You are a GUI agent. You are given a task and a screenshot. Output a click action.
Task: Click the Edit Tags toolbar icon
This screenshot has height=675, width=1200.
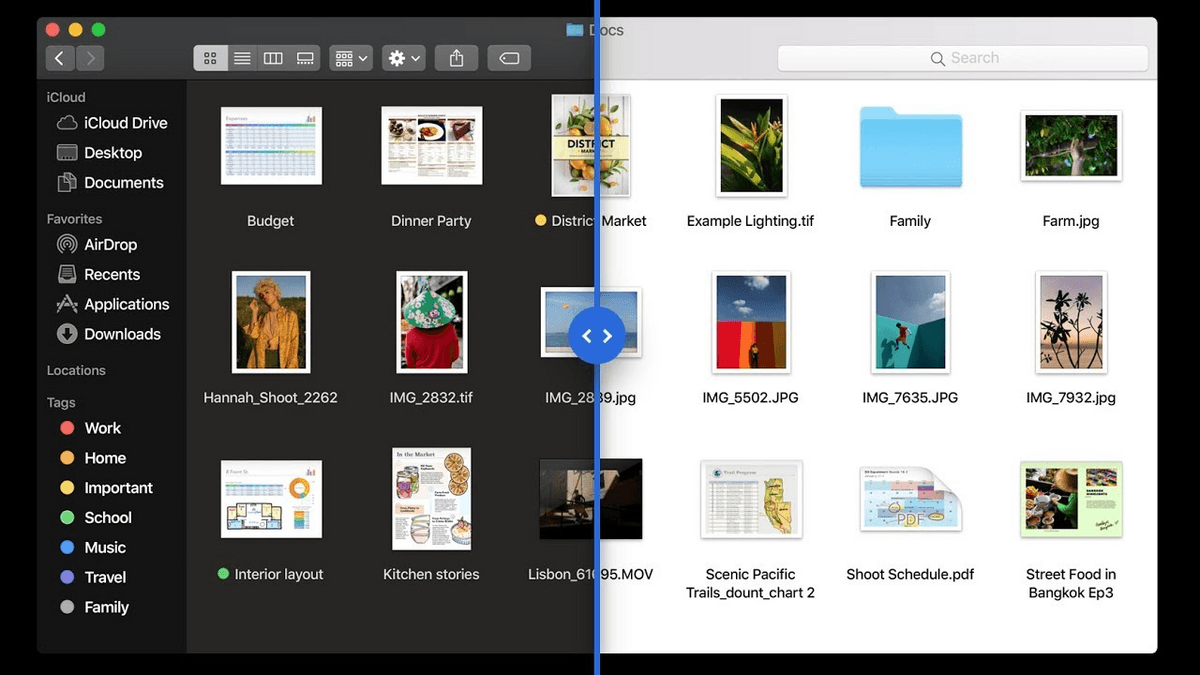pos(509,58)
